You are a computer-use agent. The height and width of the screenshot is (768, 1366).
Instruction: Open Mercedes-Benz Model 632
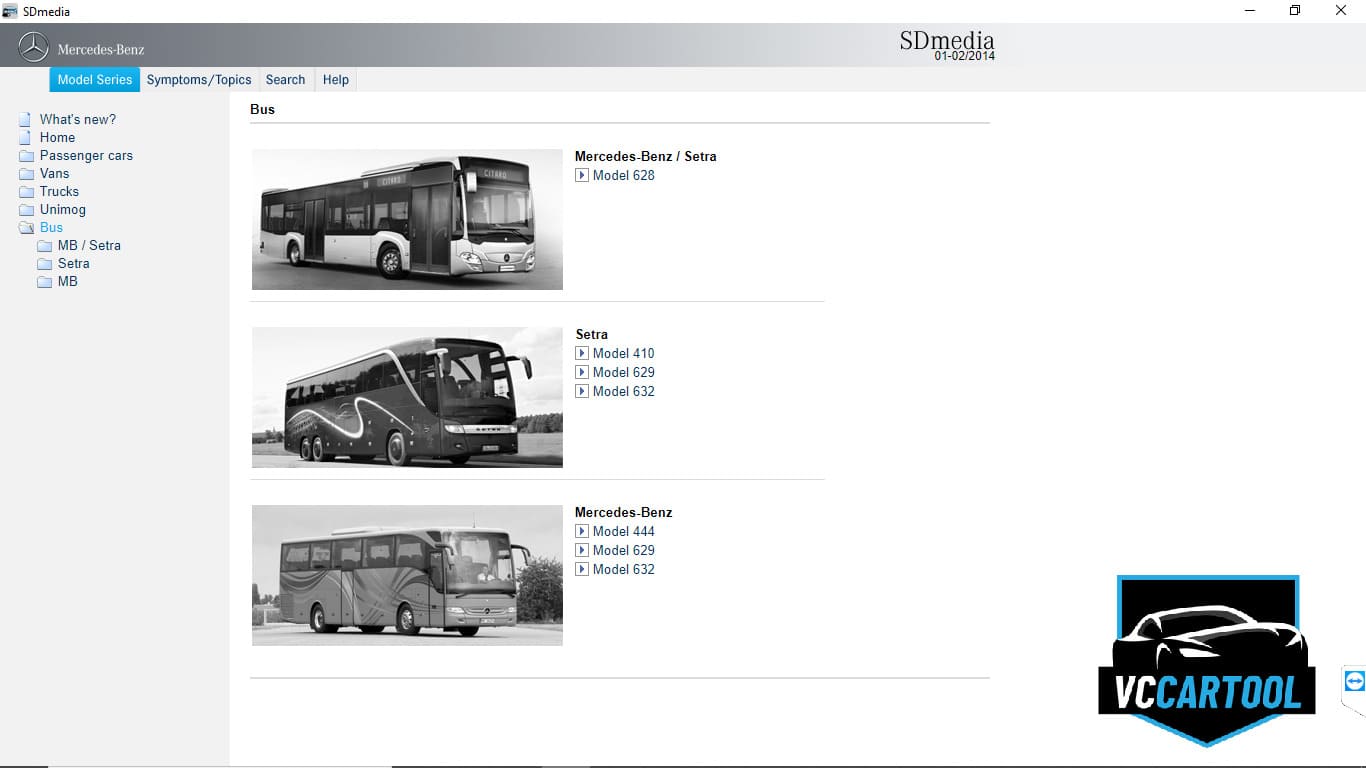pyautogui.click(x=623, y=569)
